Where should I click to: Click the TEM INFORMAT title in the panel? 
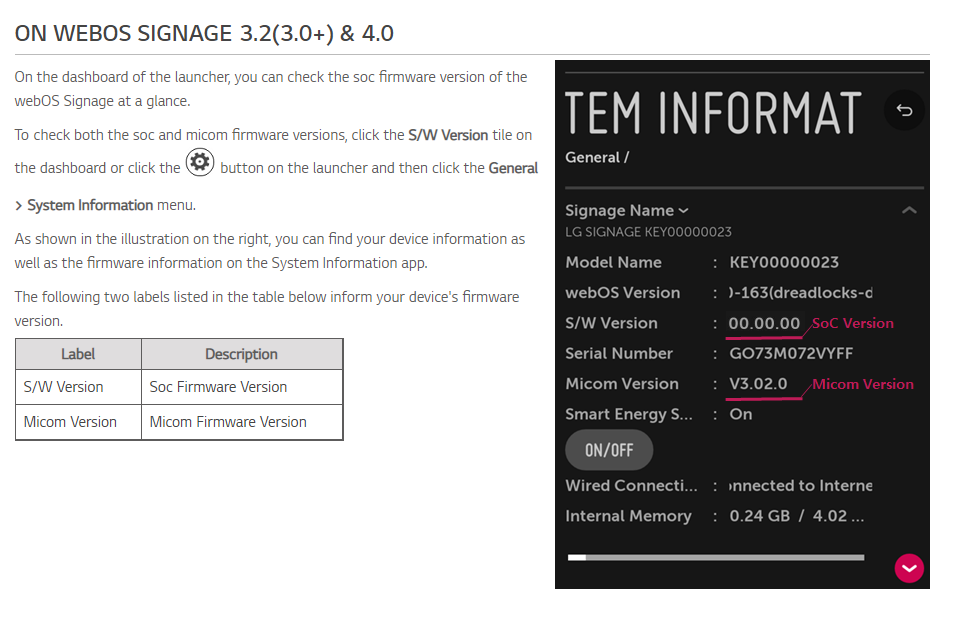[713, 113]
